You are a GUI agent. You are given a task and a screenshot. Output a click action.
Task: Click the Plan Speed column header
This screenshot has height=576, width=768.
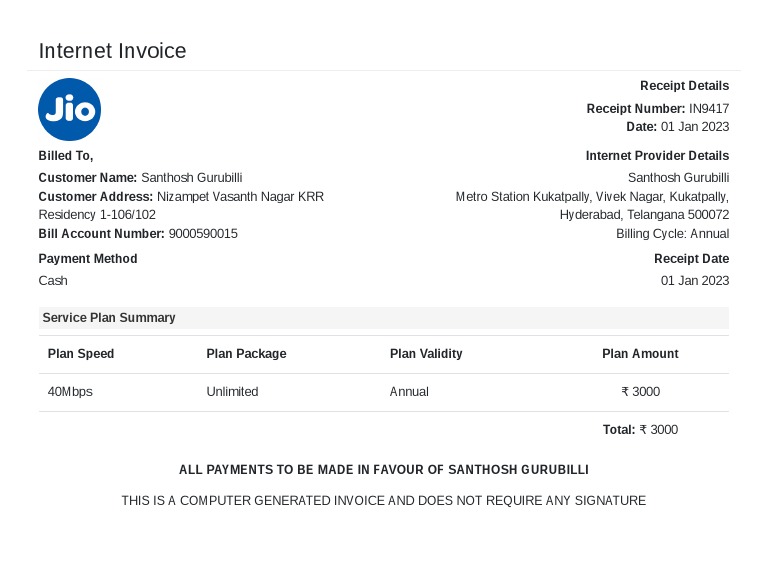(x=81, y=354)
